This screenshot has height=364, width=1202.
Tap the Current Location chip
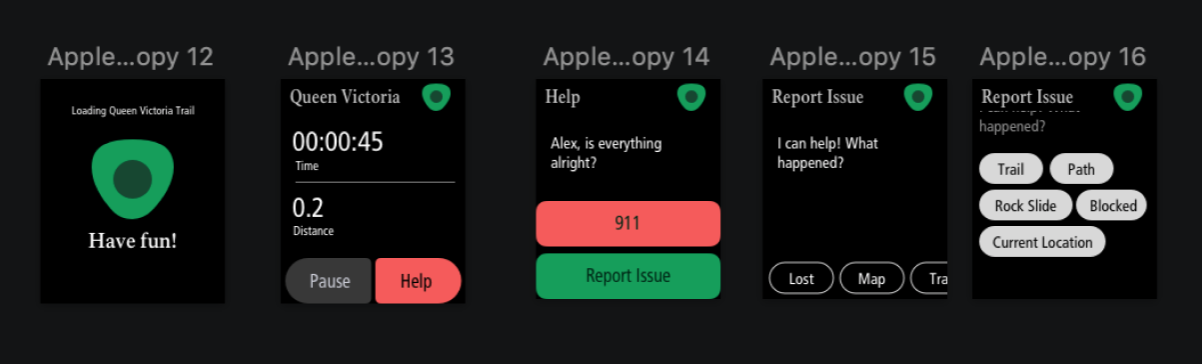(1042, 242)
